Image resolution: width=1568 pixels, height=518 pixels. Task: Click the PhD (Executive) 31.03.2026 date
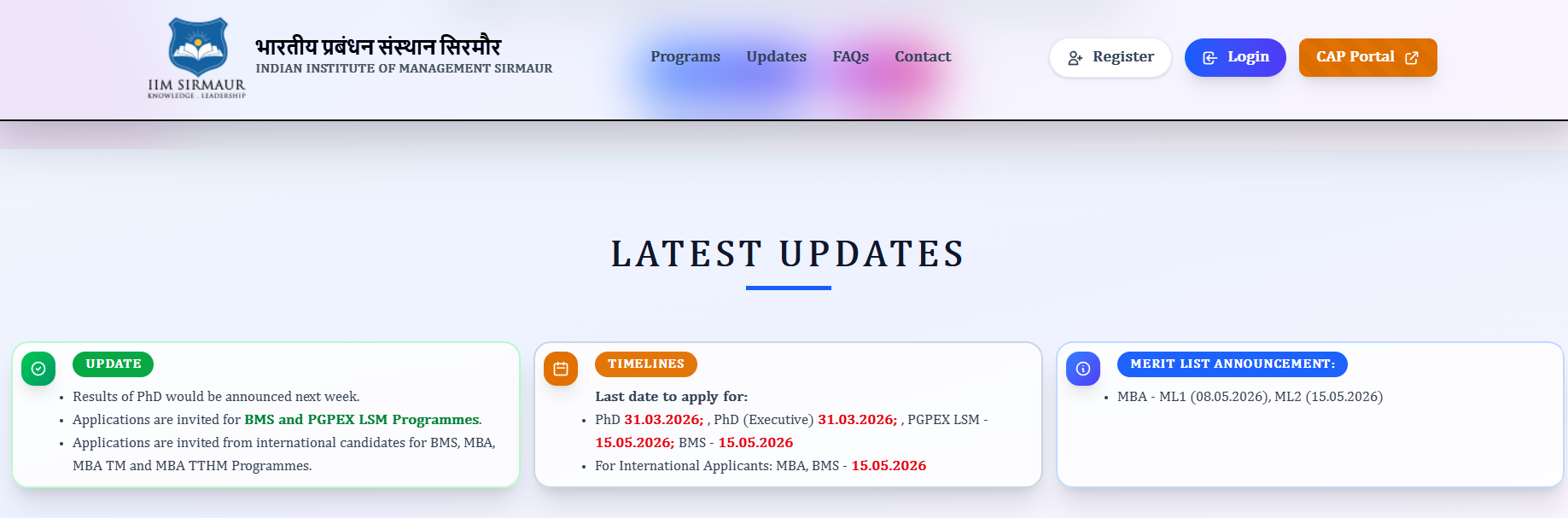point(857,420)
